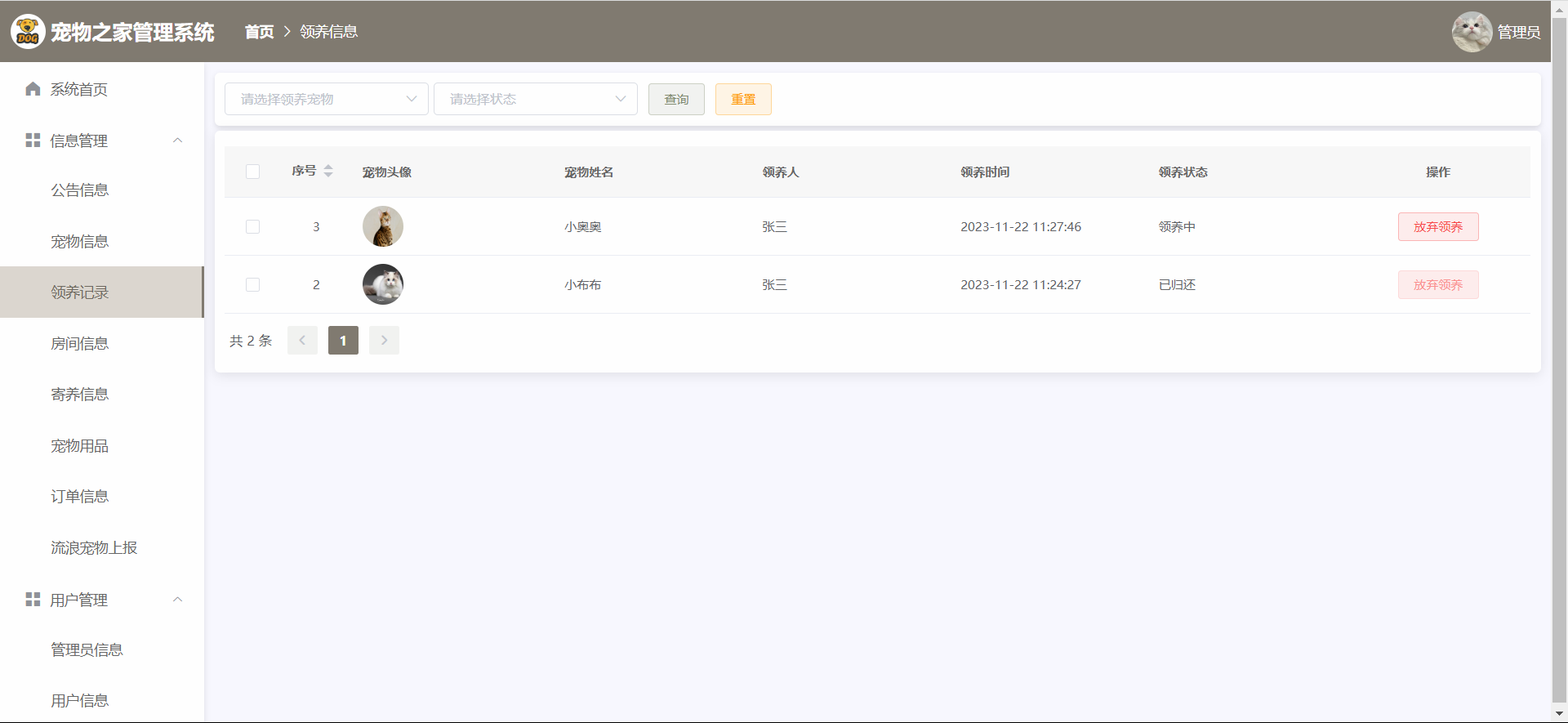Click the grid icon beside 信息管理

(33, 141)
